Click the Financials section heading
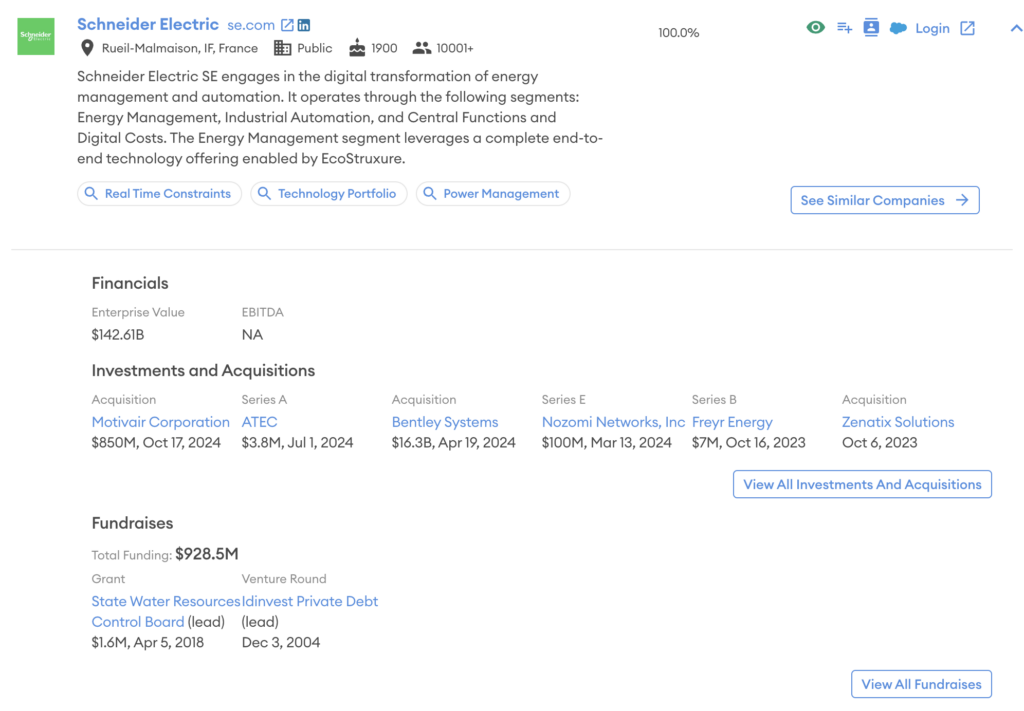 pyautogui.click(x=130, y=283)
